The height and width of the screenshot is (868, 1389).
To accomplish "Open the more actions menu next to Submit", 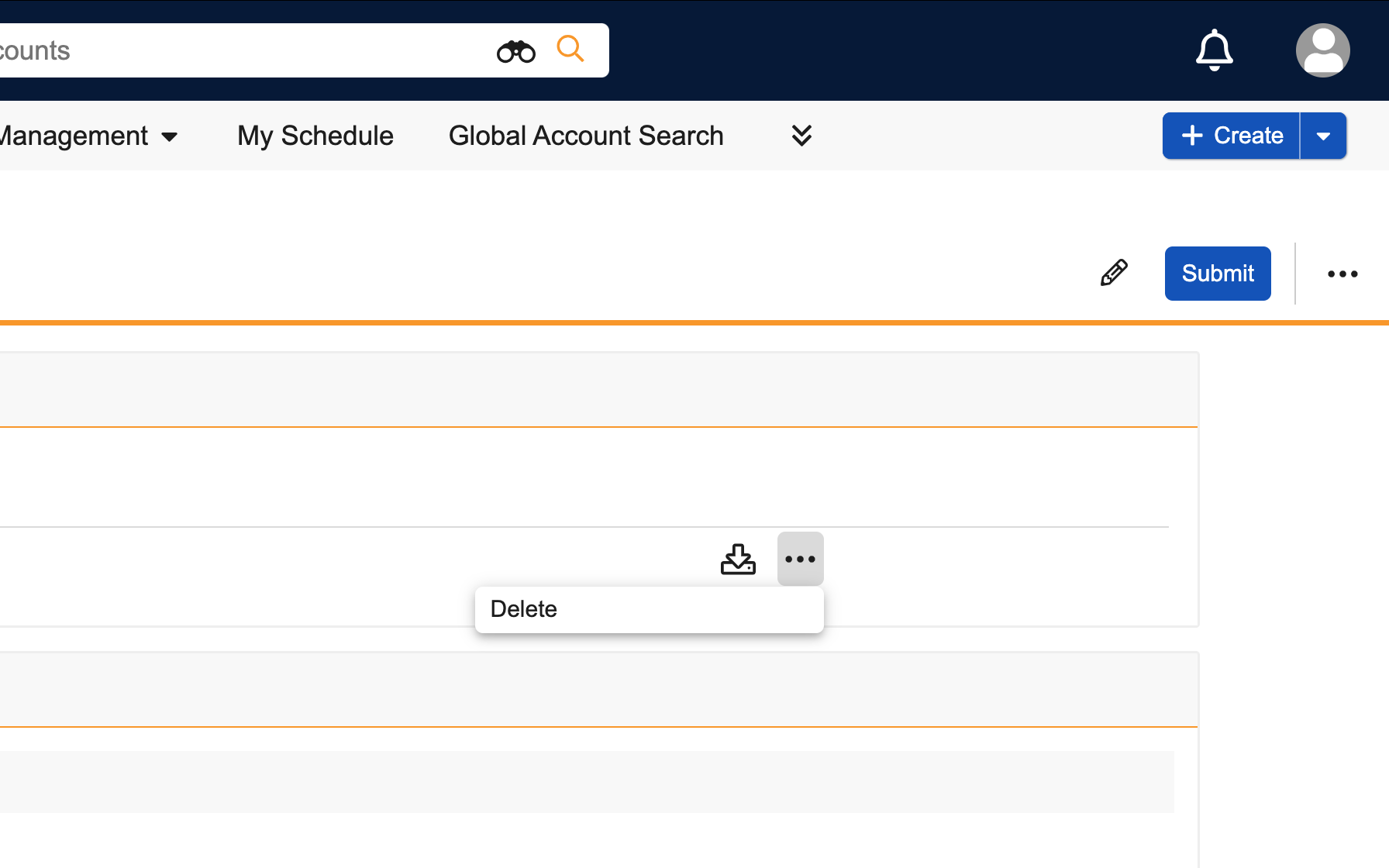I will pos(1342,274).
